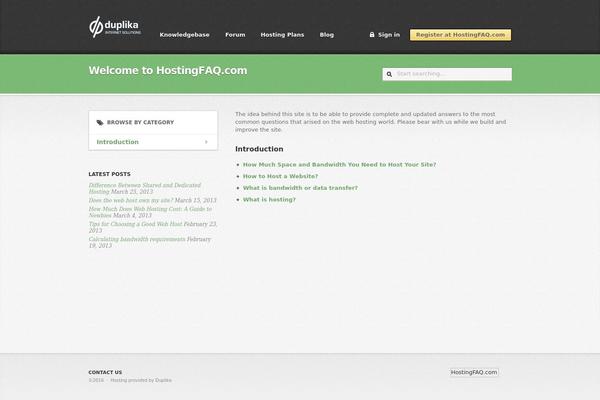The width and height of the screenshot is (600, 400).
Task: Open the Blog menu item
Action: tap(327, 35)
